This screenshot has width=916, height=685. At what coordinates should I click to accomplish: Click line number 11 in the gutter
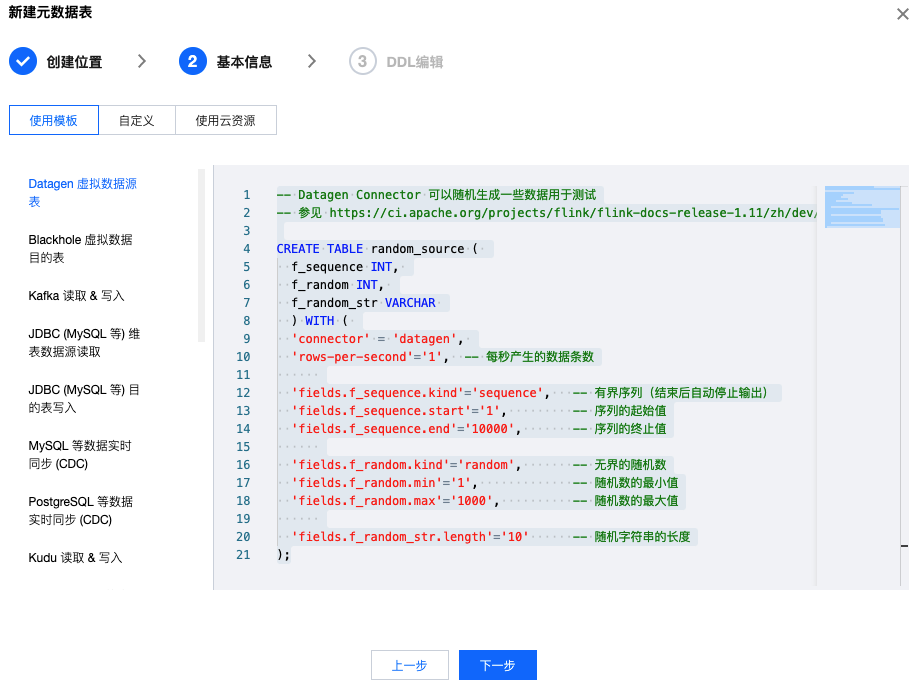pos(243,375)
